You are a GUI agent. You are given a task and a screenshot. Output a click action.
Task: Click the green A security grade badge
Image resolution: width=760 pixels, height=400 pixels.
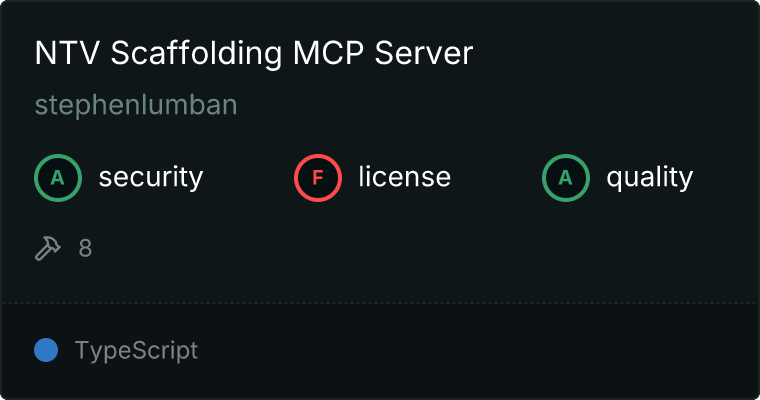point(58,178)
